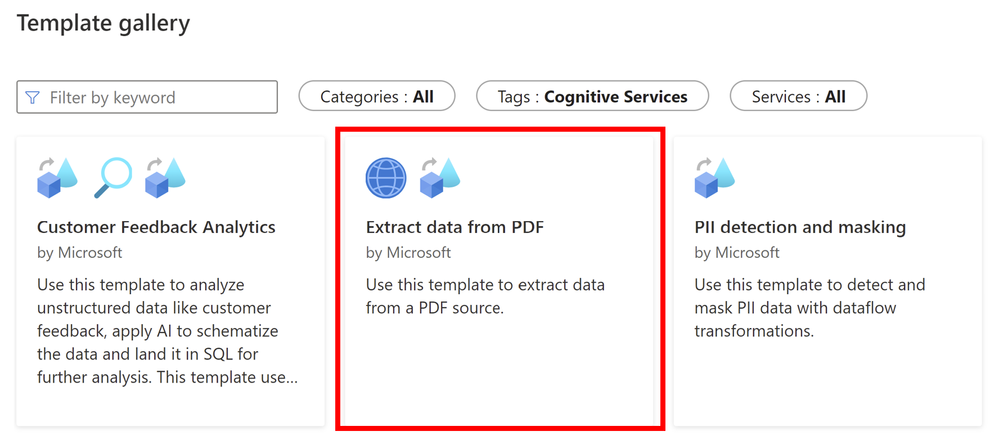The height and width of the screenshot is (444, 999).
Task: Click the filter funnel icon in the keyword box
Action: (x=32, y=97)
